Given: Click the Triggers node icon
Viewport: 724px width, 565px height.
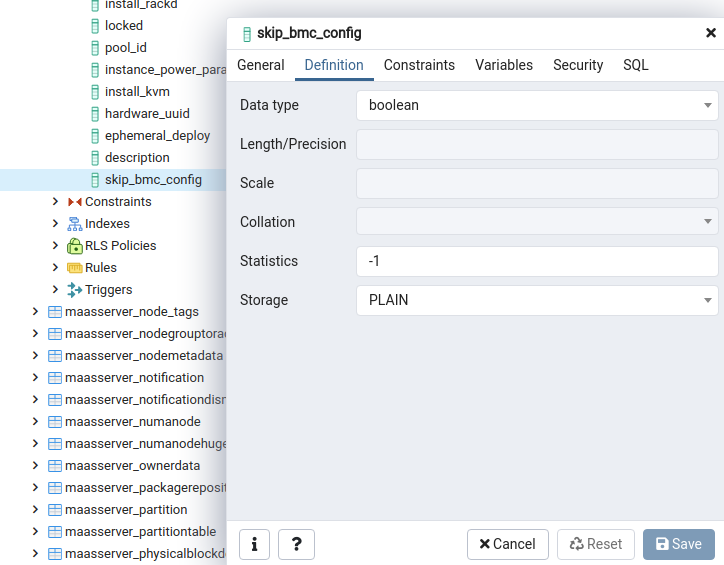Looking at the screenshot, I should point(74,290).
